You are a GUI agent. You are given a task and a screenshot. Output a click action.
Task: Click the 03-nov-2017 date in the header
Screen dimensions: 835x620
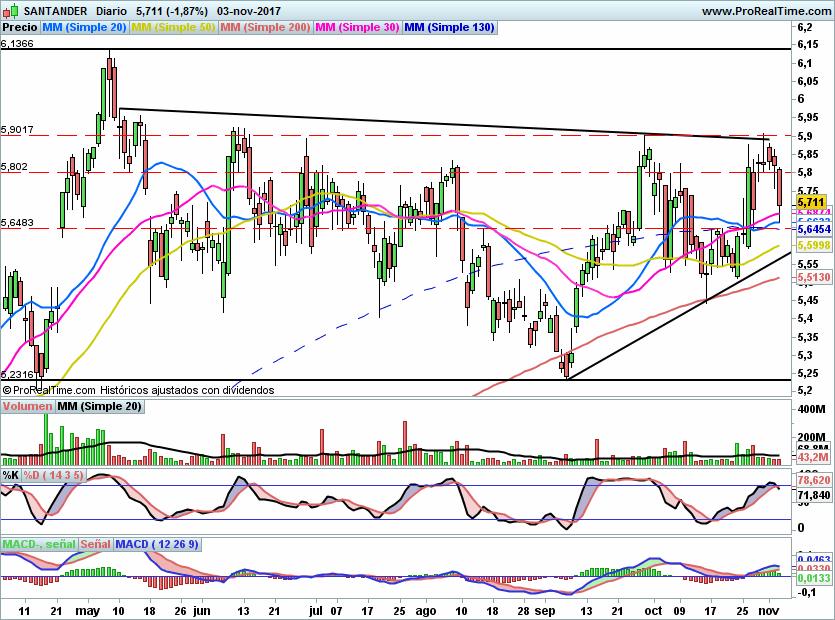point(249,11)
